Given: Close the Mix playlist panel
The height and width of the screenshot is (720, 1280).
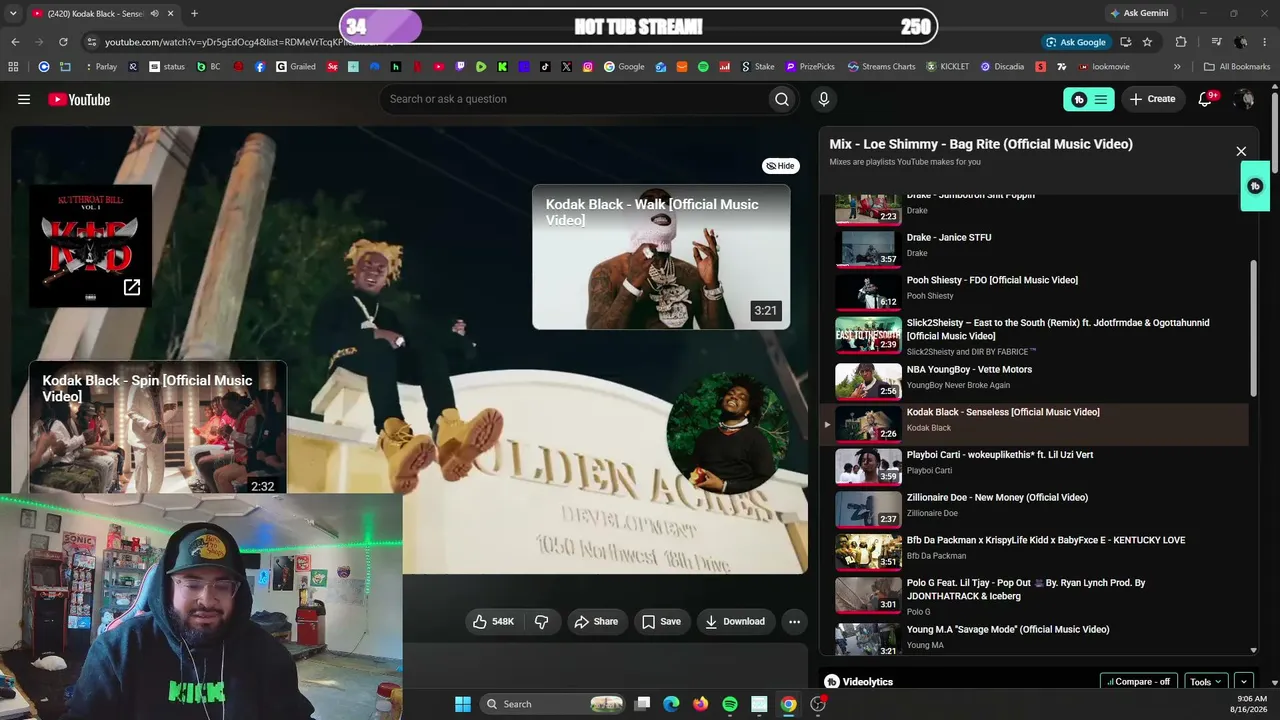Looking at the screenshot, I should click(1241, 151).
